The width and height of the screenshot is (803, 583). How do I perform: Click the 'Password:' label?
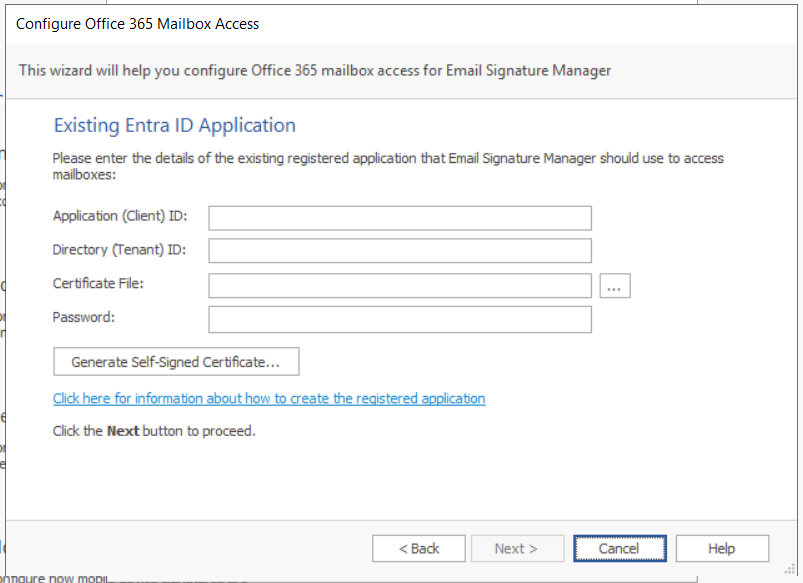click(83, 317)
